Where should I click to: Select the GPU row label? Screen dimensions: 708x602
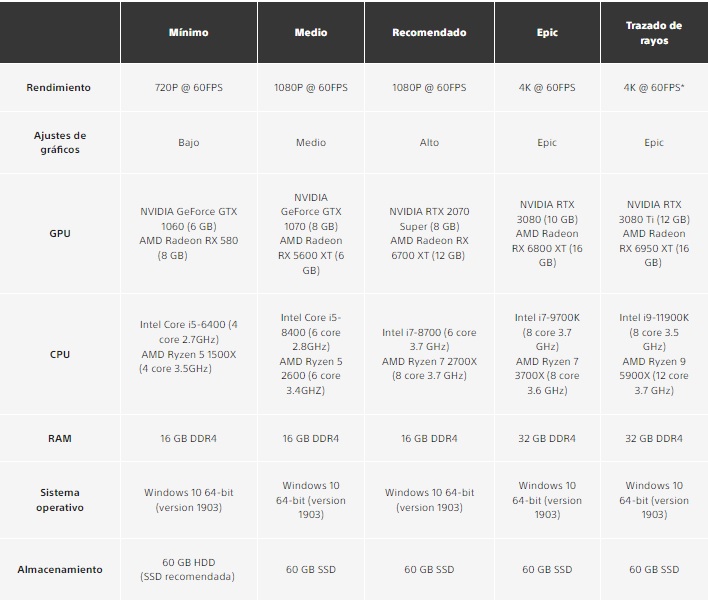[59, 233]
